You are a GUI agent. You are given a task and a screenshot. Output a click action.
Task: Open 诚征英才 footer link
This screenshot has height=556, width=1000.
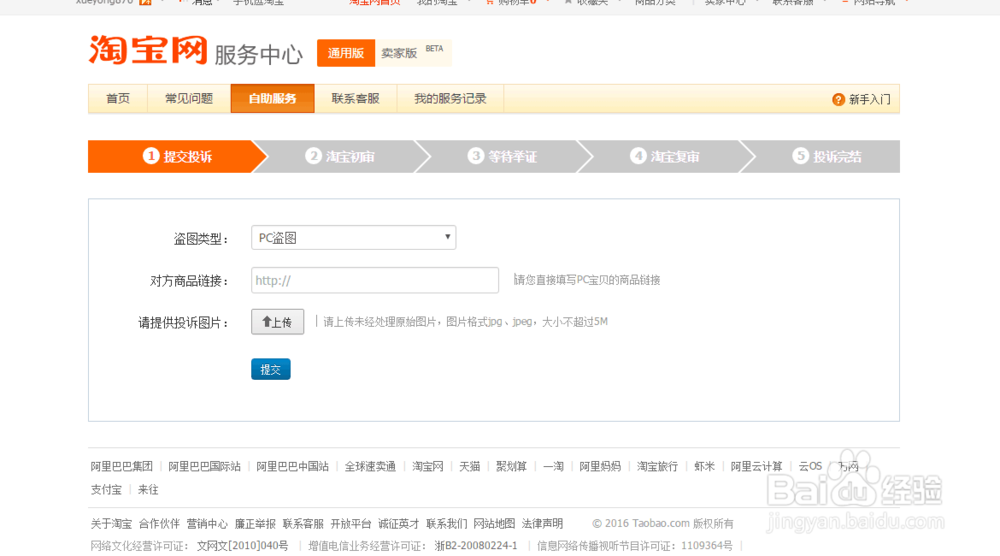[x=399, y=524]
